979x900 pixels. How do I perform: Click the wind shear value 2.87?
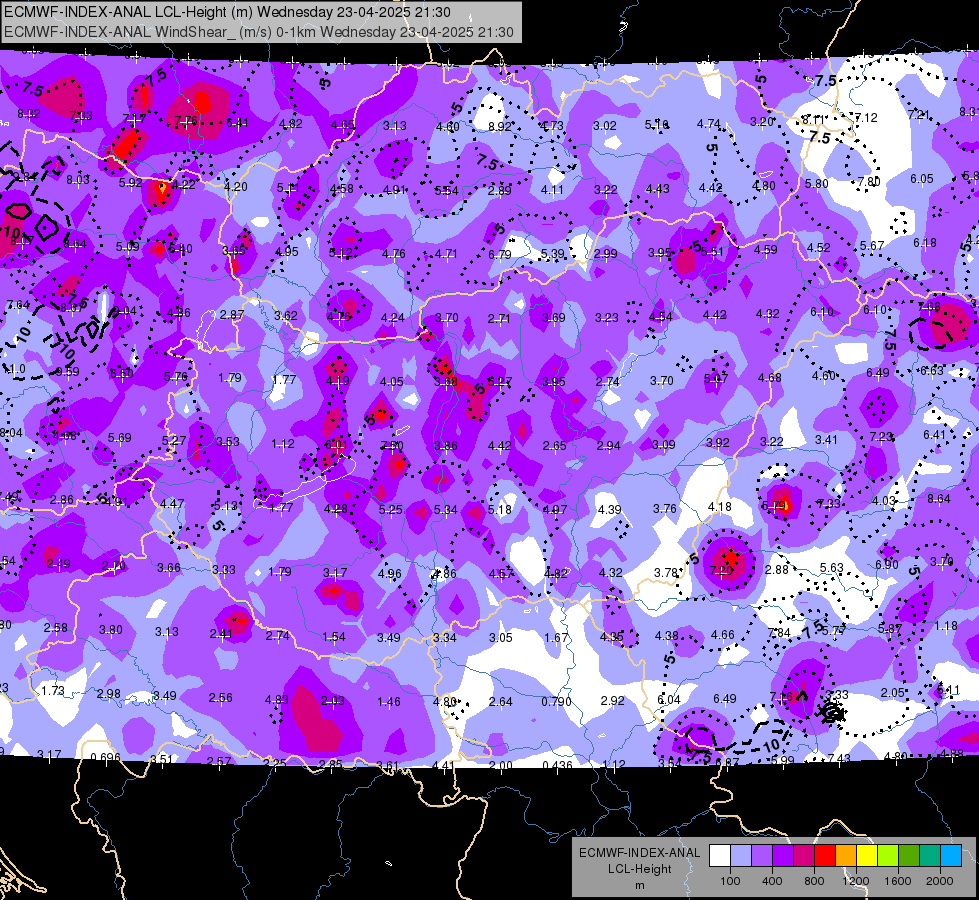[x=232, y=315]
